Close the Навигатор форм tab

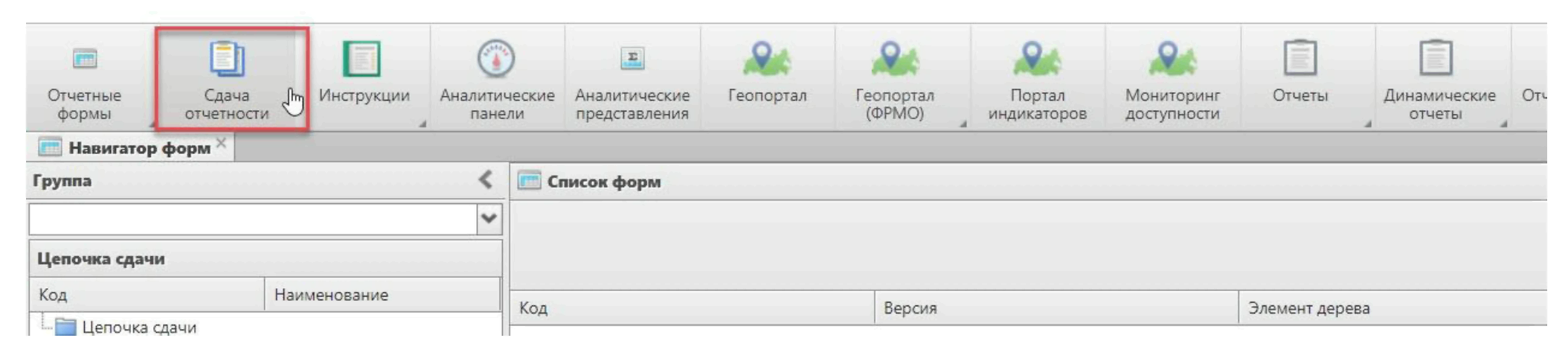pos(221,143)
